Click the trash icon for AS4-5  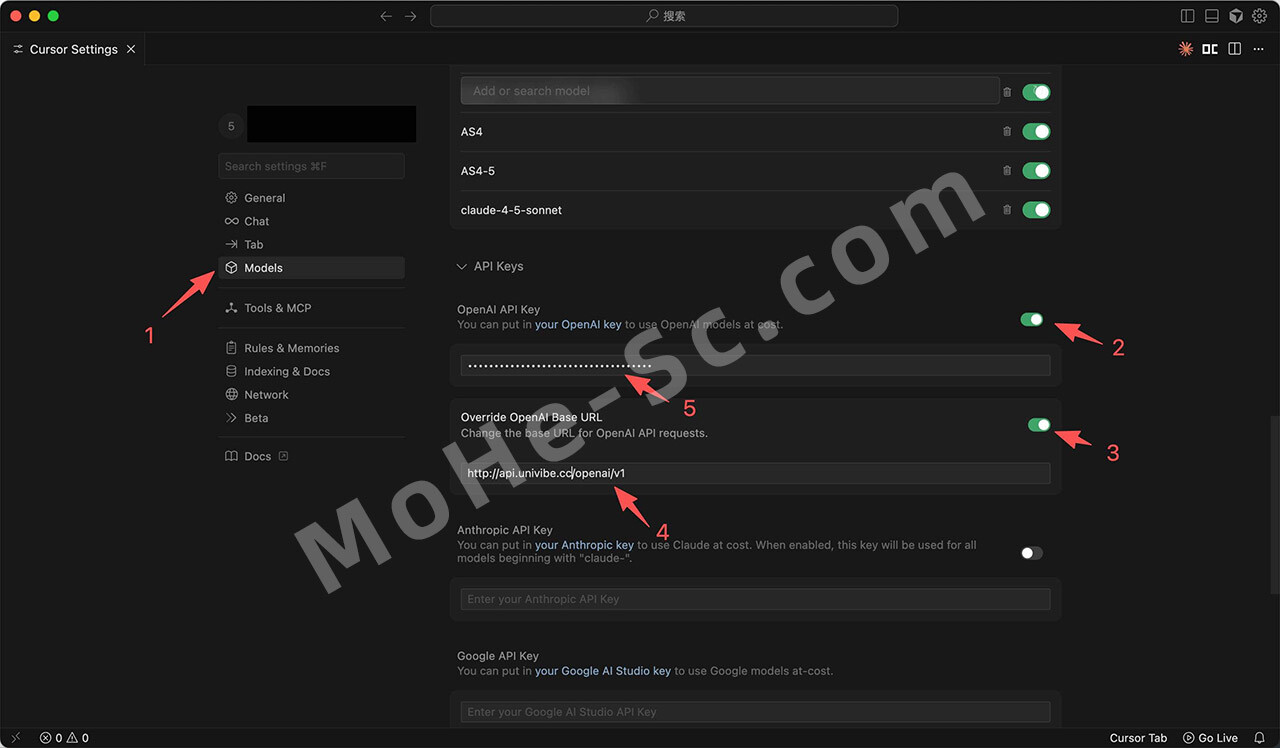[1007, 171]
